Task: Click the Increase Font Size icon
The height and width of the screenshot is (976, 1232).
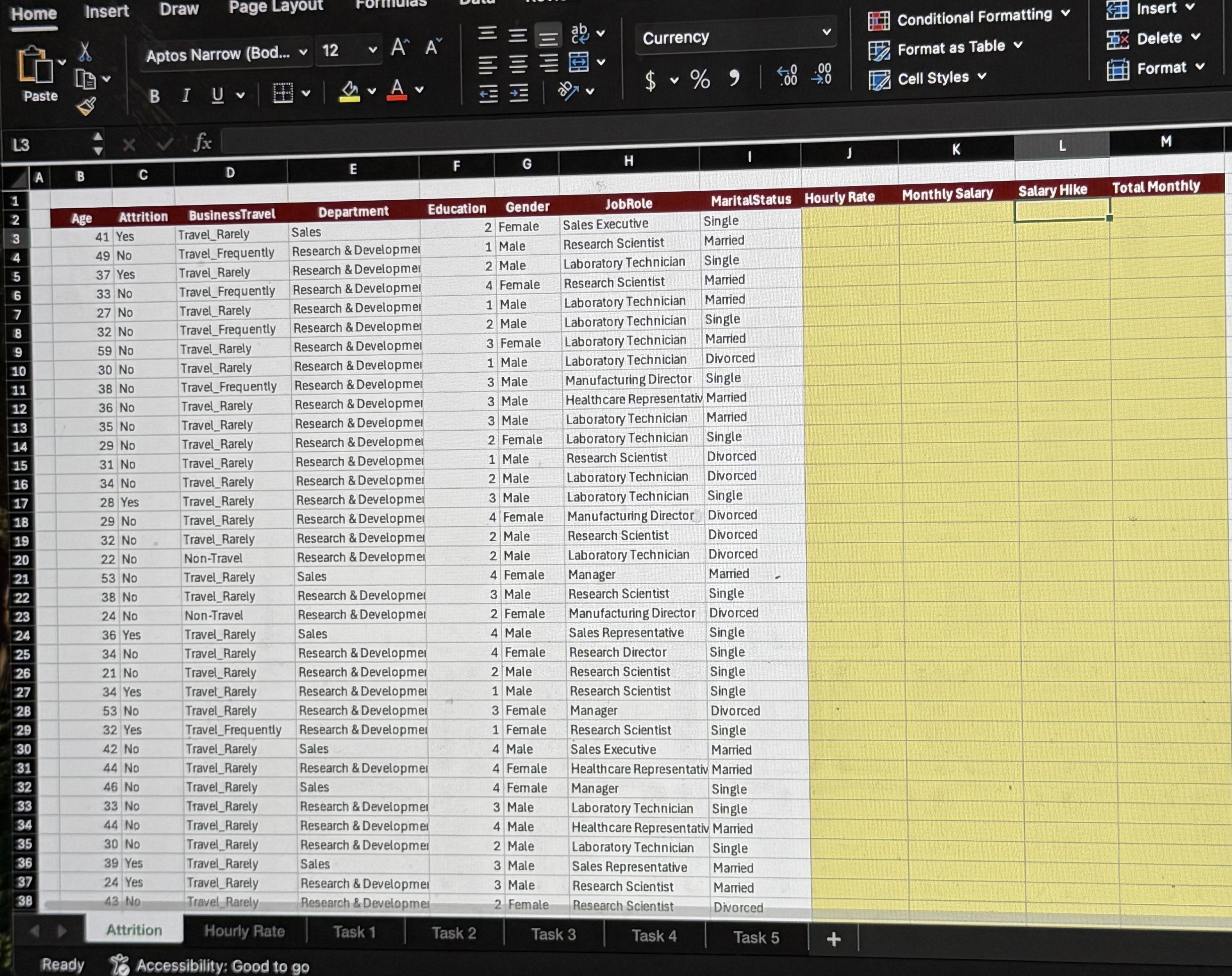Action: [x=400, y=48]
